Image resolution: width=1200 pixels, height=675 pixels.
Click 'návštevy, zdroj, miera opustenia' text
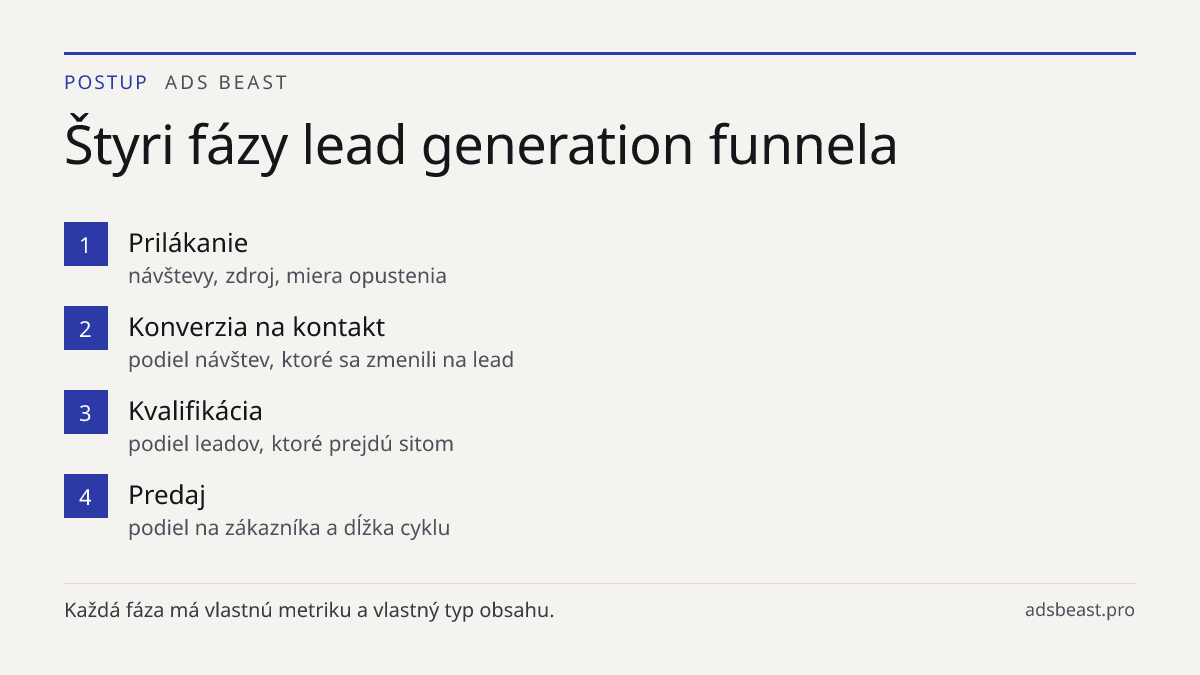point(287,276)
